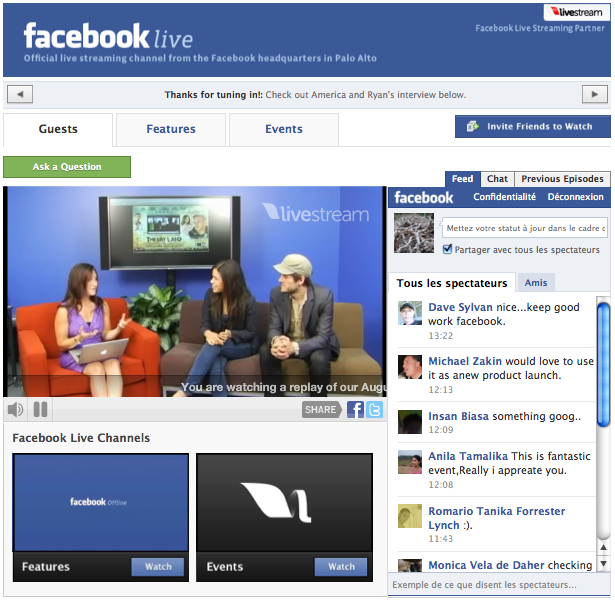This screenshot has width=615, height=601.
Task: Click the facebook logo in feed panel
Action: tap(424, 197)
